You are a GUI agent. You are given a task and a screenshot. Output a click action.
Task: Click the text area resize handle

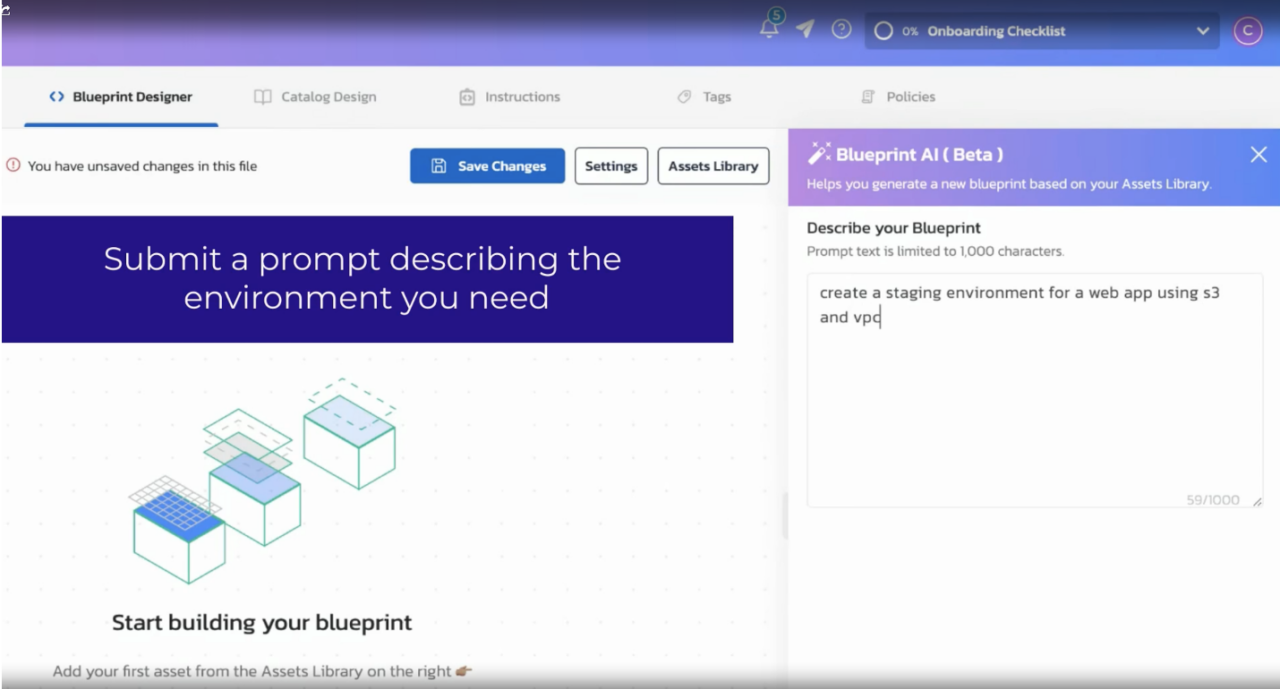pos(1256,501)
